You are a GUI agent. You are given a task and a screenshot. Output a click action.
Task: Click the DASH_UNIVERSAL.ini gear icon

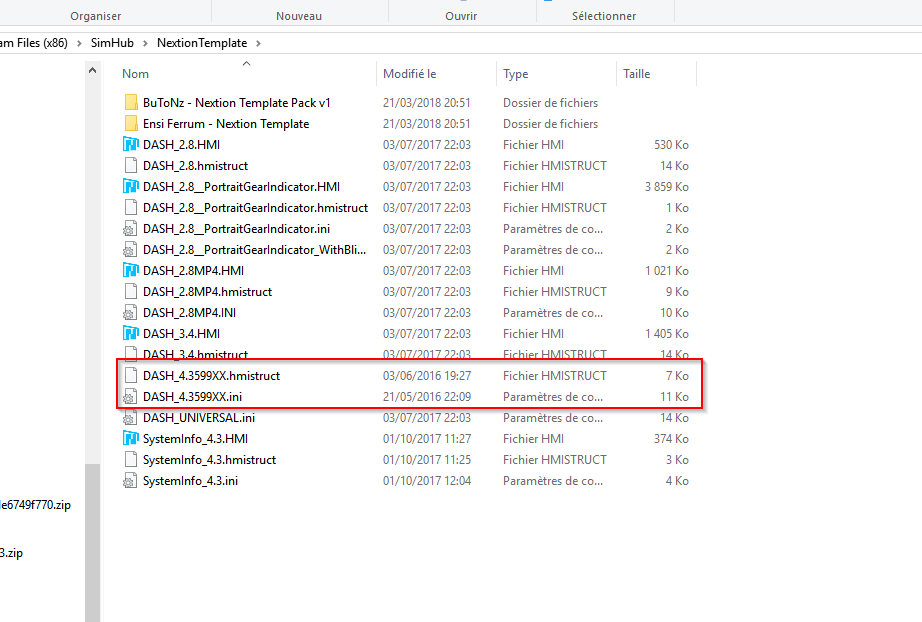pyautogui.click(x=131, y=417)
